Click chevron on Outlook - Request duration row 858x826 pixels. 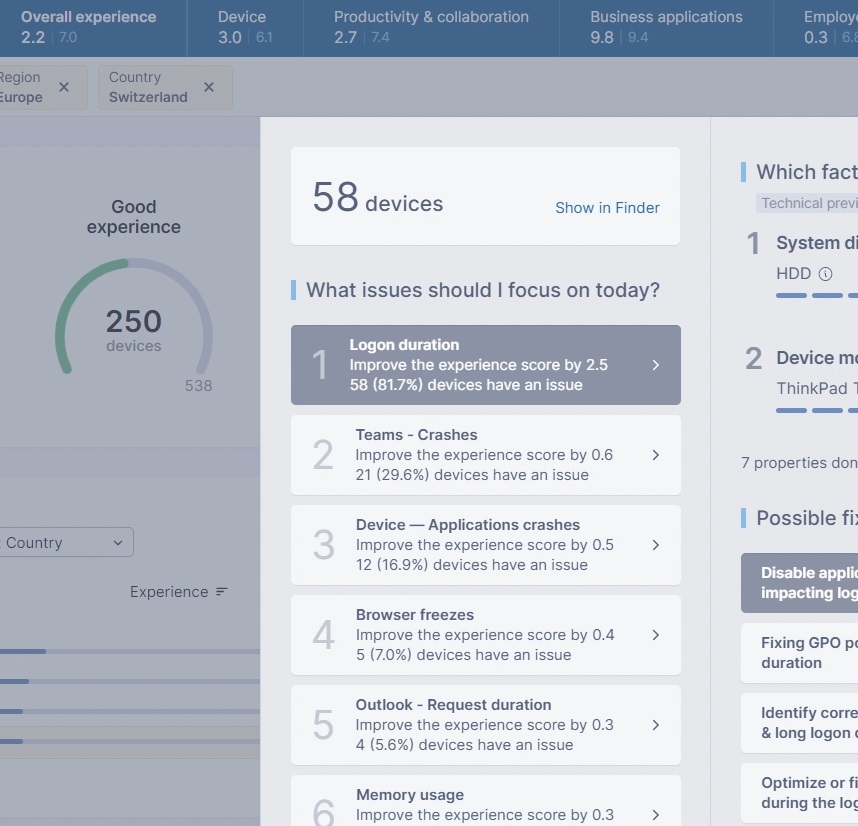pos(656,725)
